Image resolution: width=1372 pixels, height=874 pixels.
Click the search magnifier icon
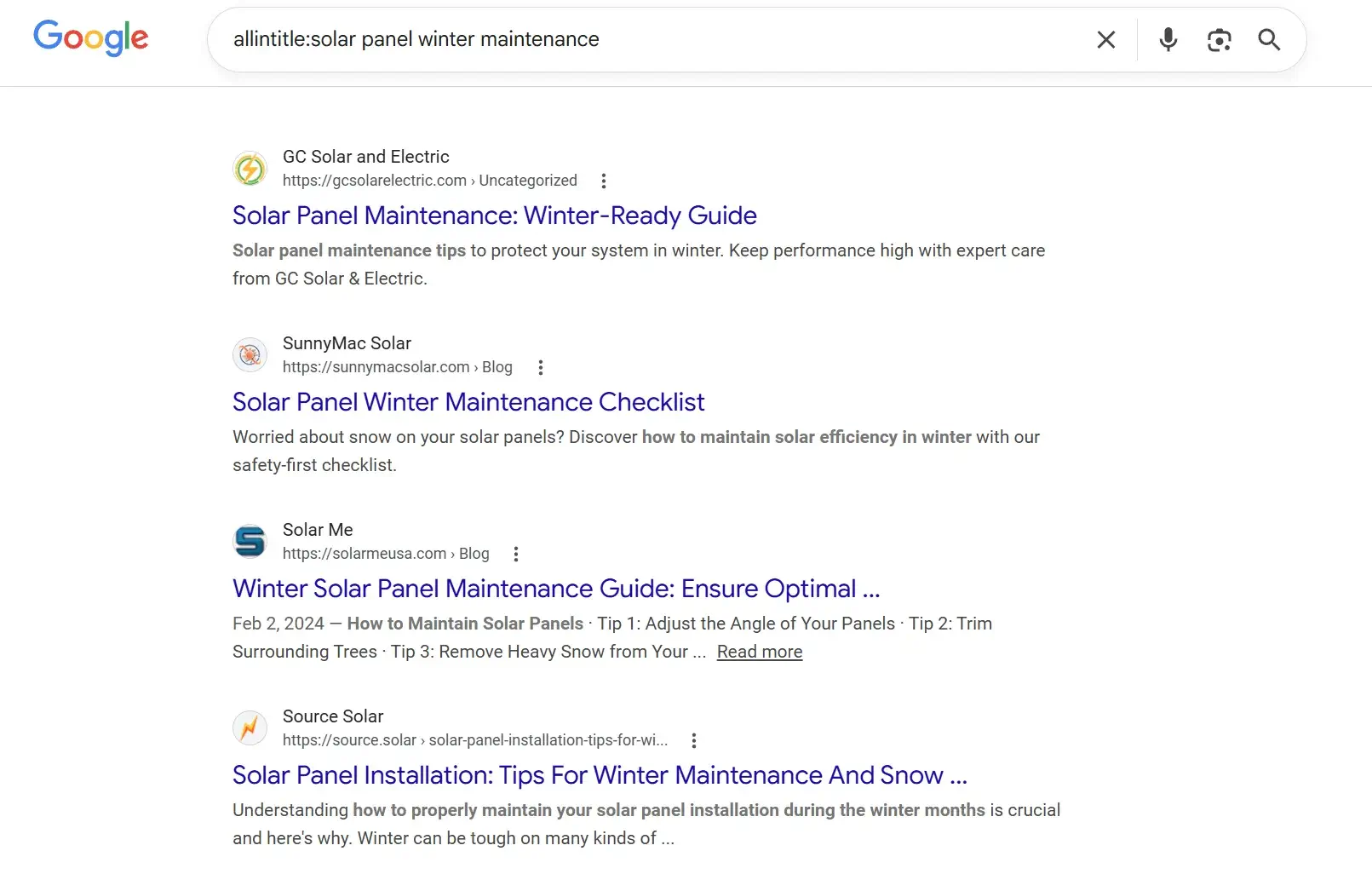tap(1268, 39)
